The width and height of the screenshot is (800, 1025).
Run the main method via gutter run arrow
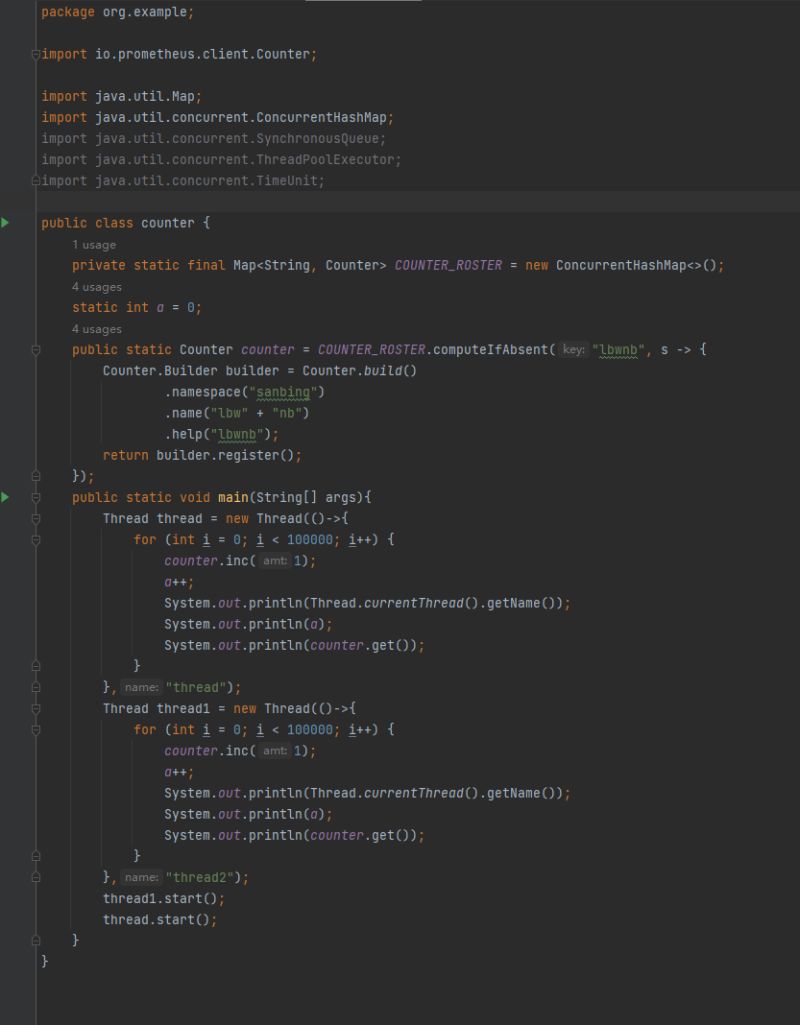pyautogui.click(x=8, y=496)
